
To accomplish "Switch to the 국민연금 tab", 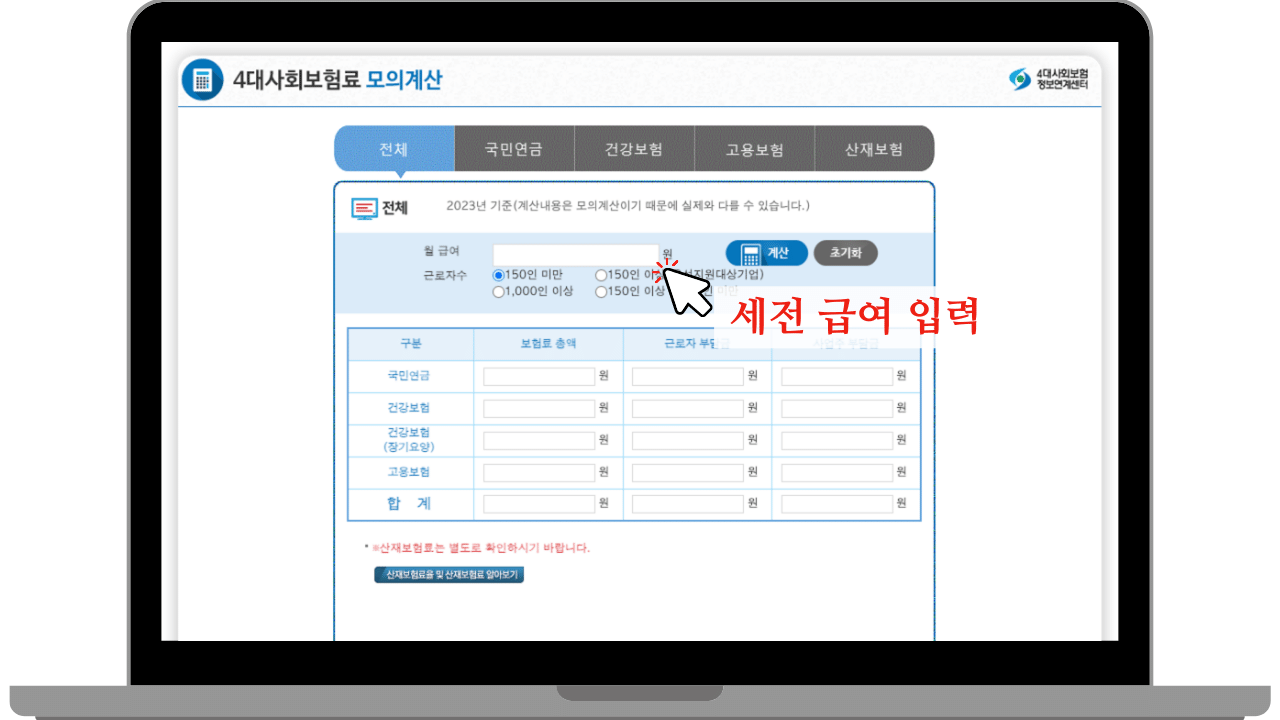I will [x=514, y=148].
